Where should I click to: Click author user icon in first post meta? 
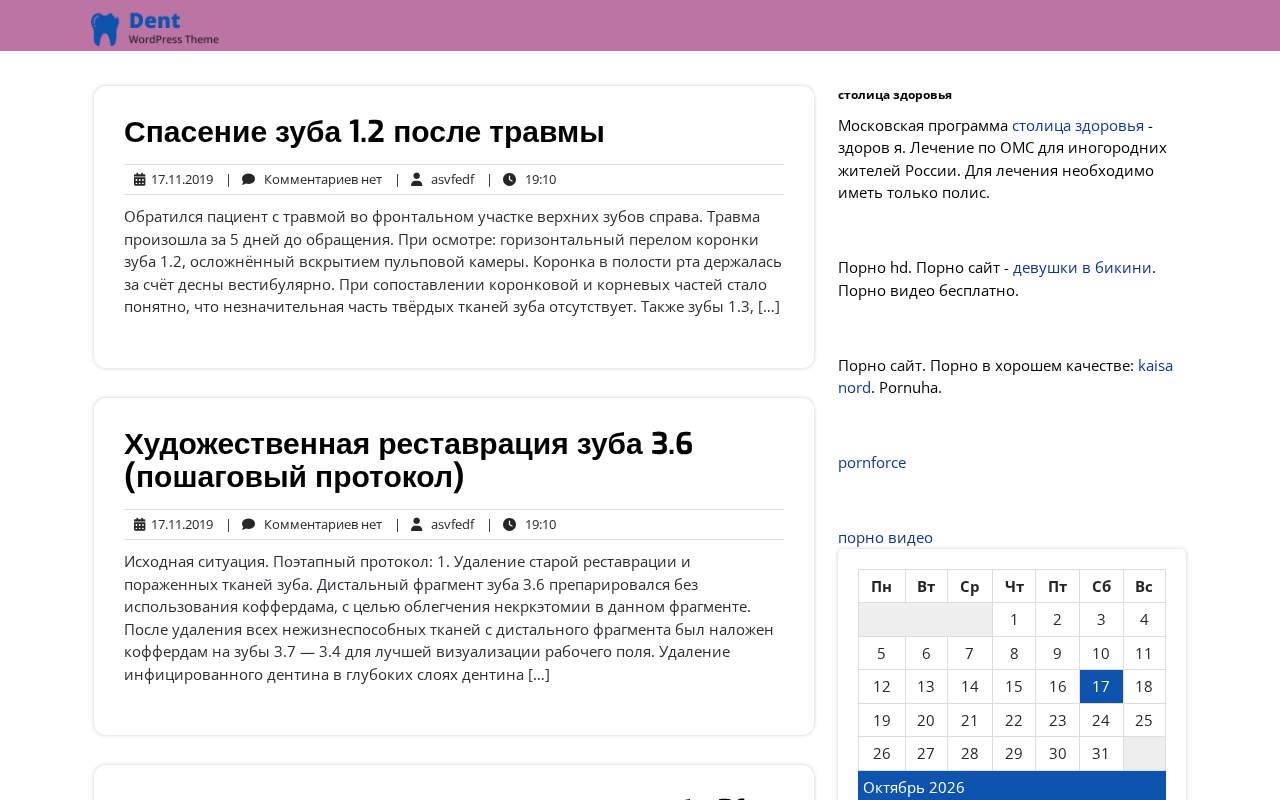coord(417,180)
